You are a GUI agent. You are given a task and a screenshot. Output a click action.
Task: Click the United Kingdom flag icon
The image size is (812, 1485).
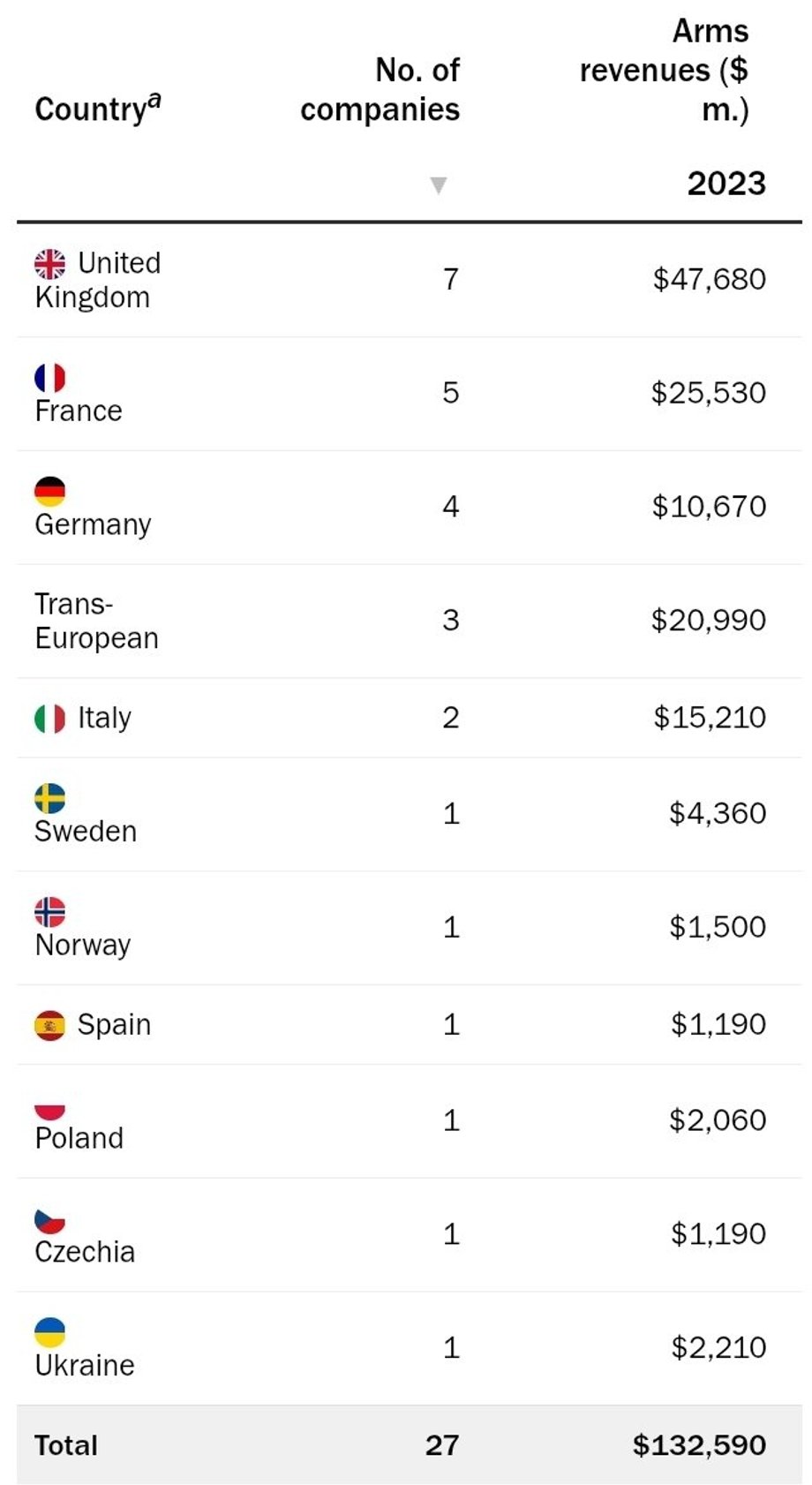pos(50,263)
